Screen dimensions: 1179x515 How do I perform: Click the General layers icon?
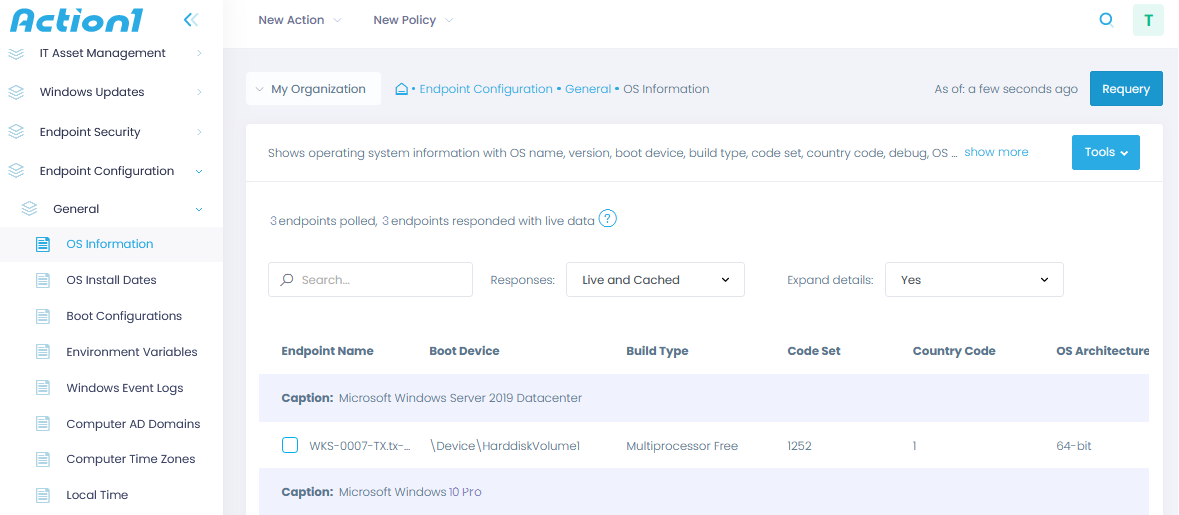click(29, 208)
